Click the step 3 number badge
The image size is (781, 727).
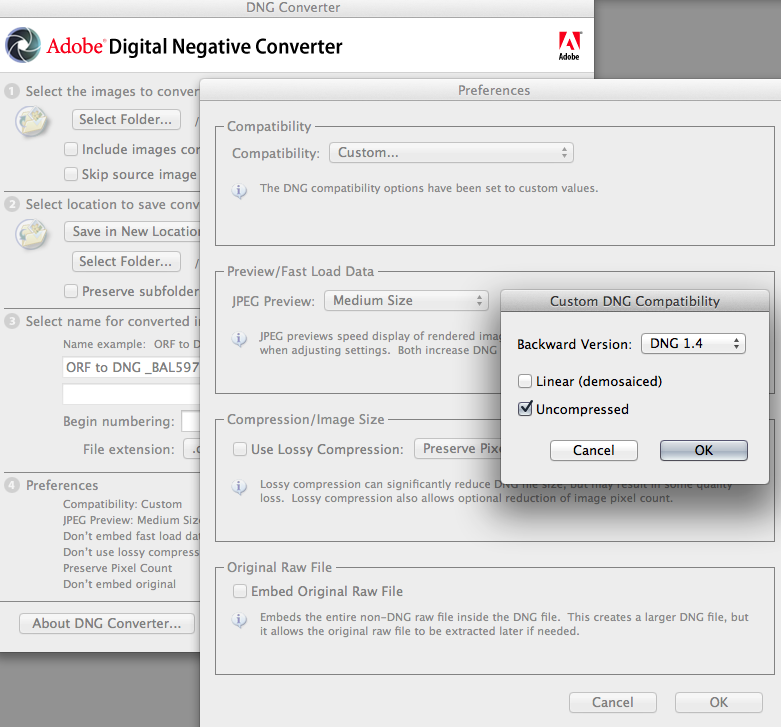pyautogui.click(x=12, y=321)
